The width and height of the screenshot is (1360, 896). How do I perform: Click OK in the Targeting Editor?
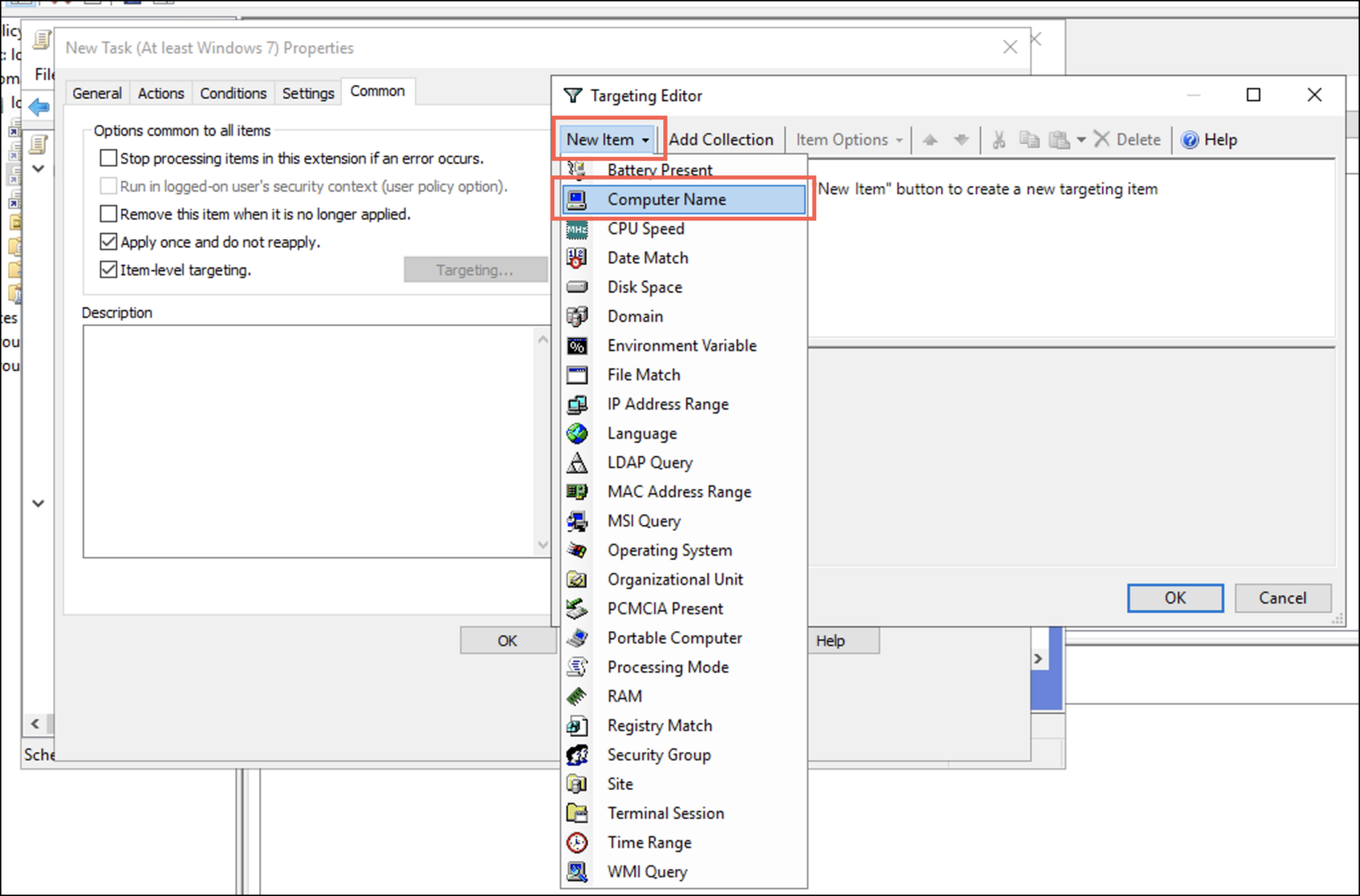(1174, 598)
